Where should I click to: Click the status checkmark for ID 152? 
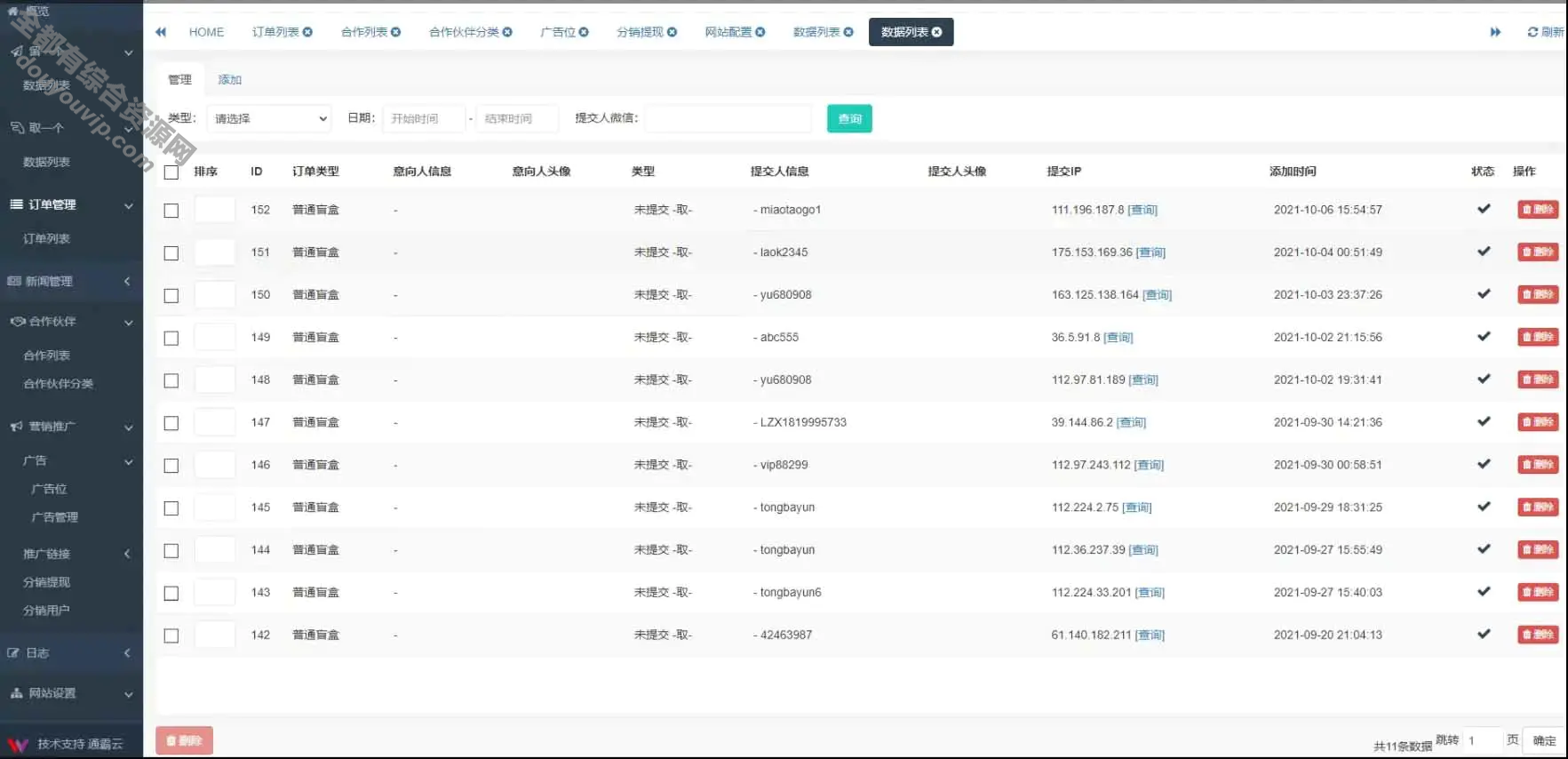(1484, 209)
